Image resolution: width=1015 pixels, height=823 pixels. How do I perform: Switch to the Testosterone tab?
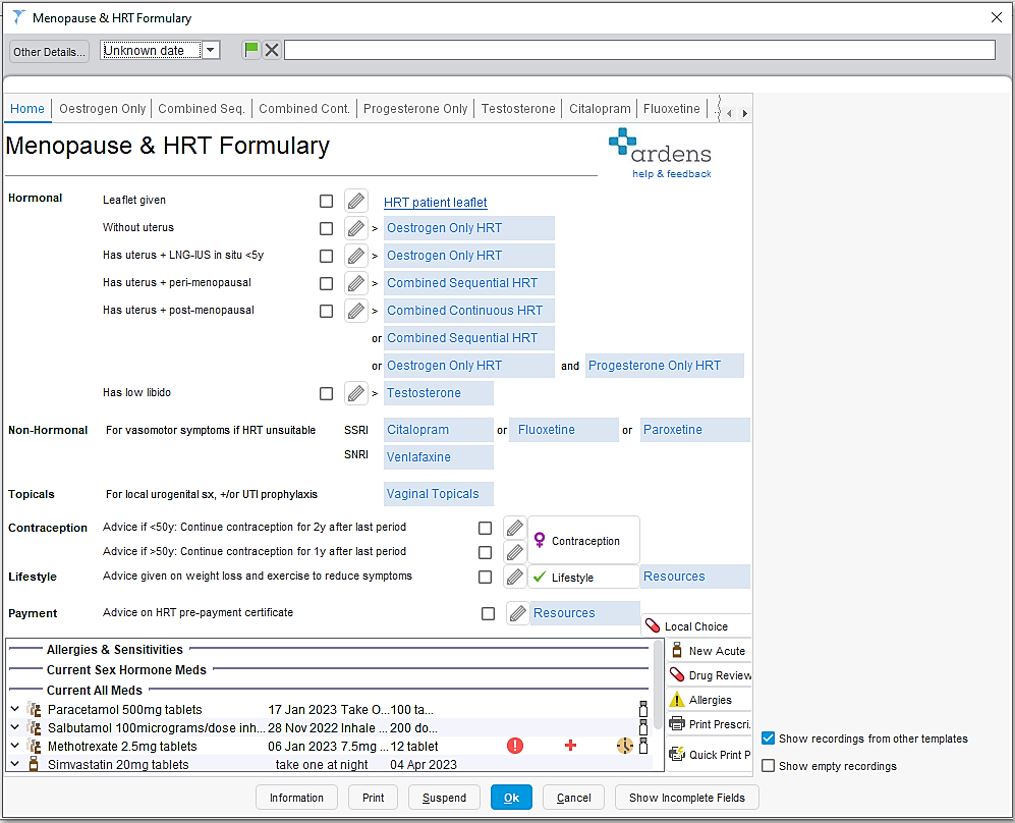click(x=518, y=109)
